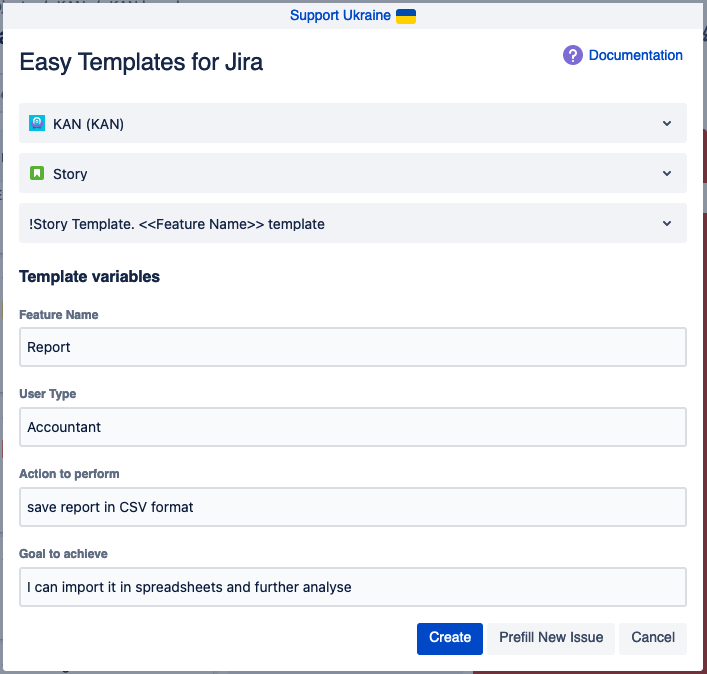Image resolution: width=707 pixels, height=674 pixels.
Task: Click the KAN project avatar icon
Action: (37, 123)
